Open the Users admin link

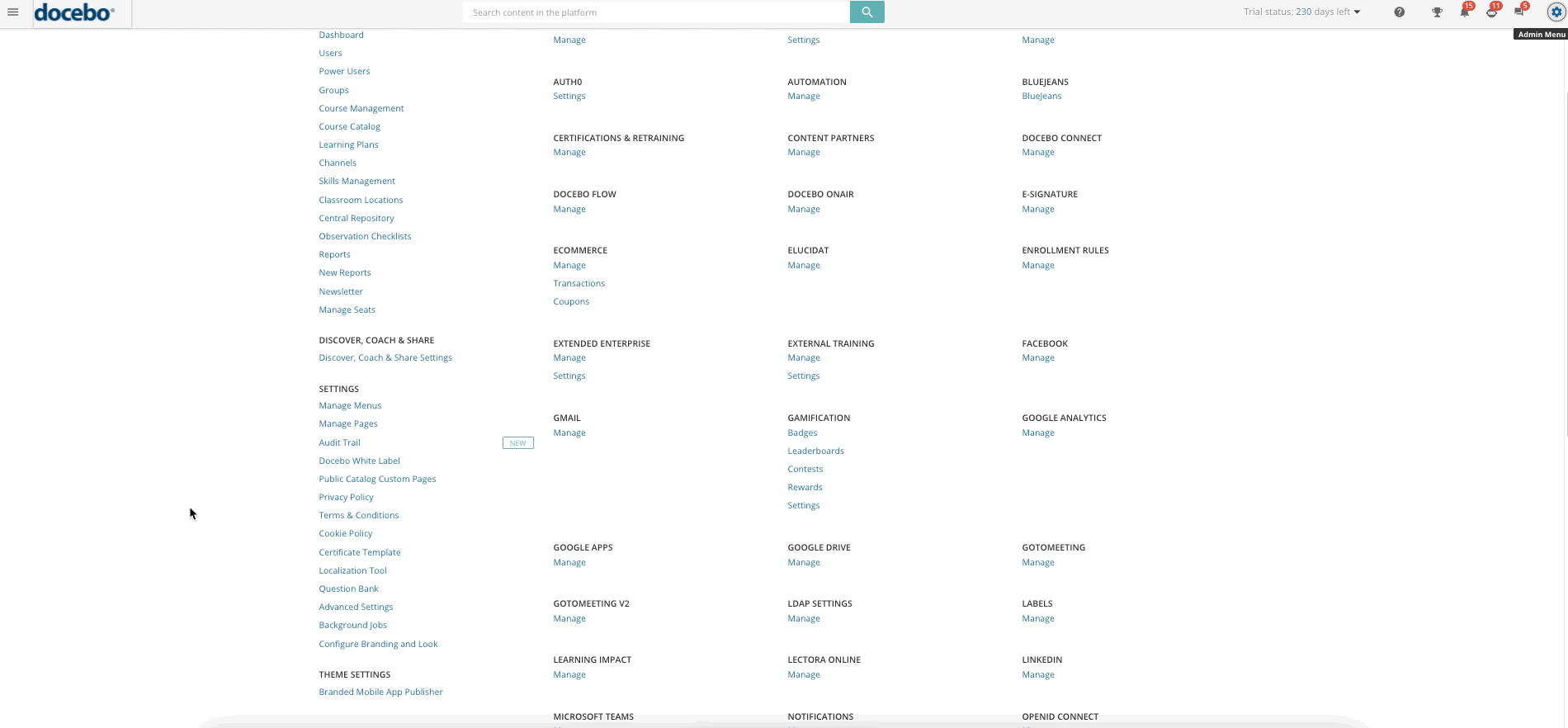tap(330, 53)
